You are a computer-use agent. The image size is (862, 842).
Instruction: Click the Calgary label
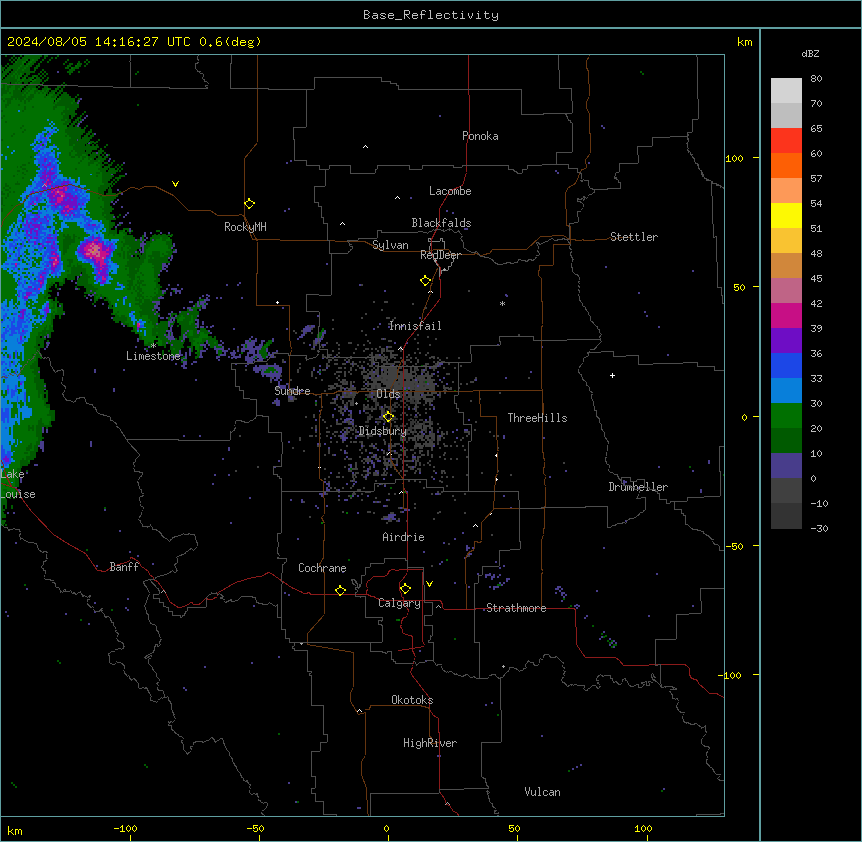click(x=400, y=603)
